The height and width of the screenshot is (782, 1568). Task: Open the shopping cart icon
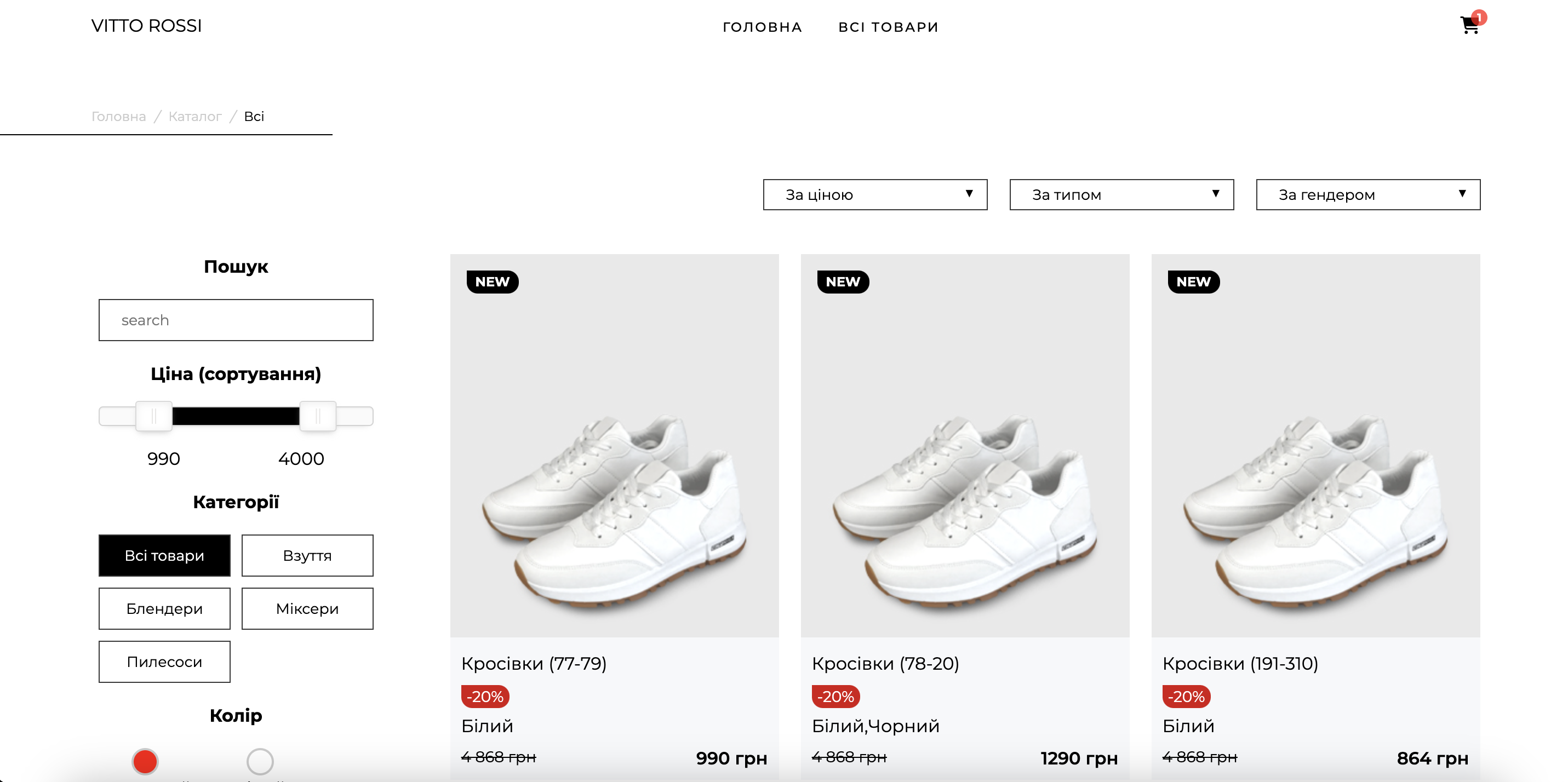point(1469,26)
